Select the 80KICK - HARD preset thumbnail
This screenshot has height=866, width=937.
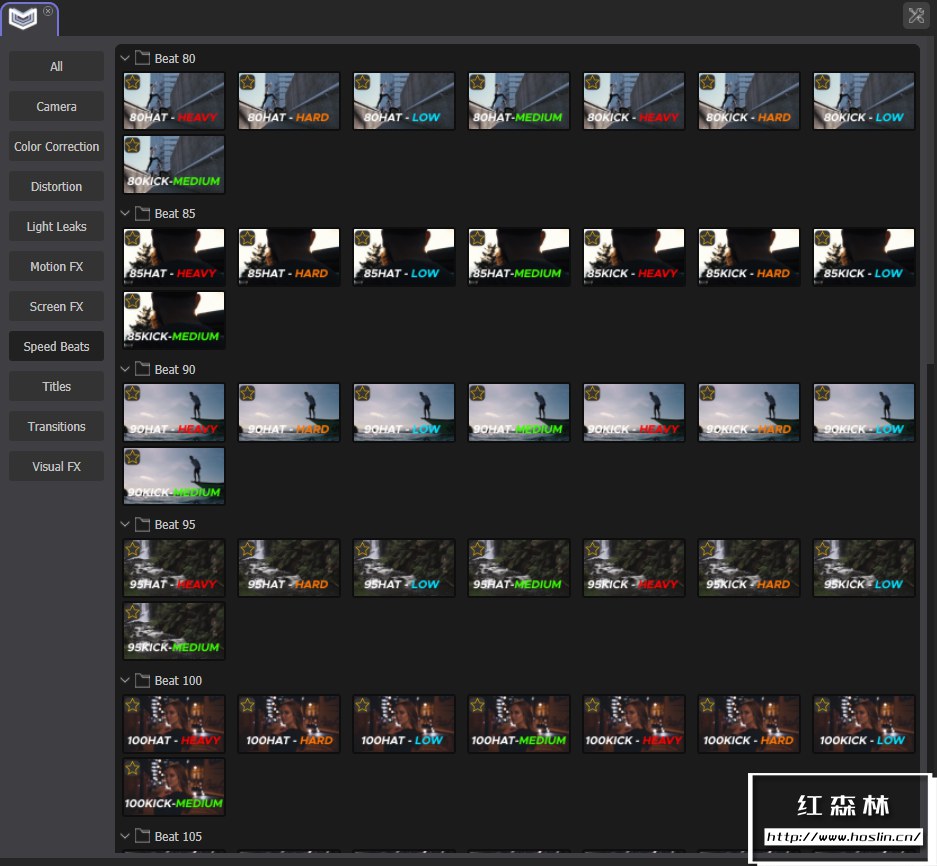749,101
